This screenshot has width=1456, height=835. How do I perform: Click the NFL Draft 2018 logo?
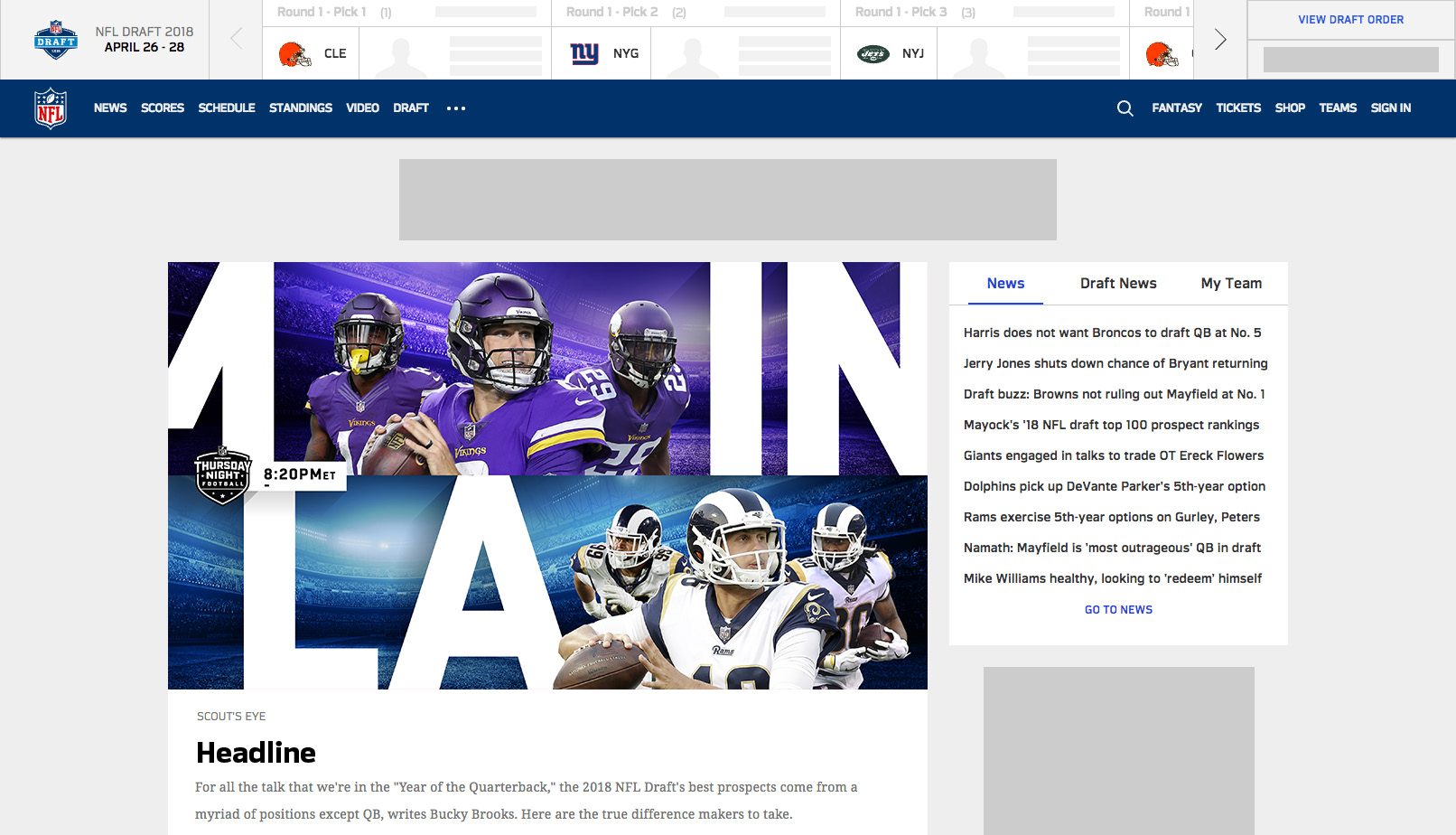pyautogui.click(x=55, y=40)
